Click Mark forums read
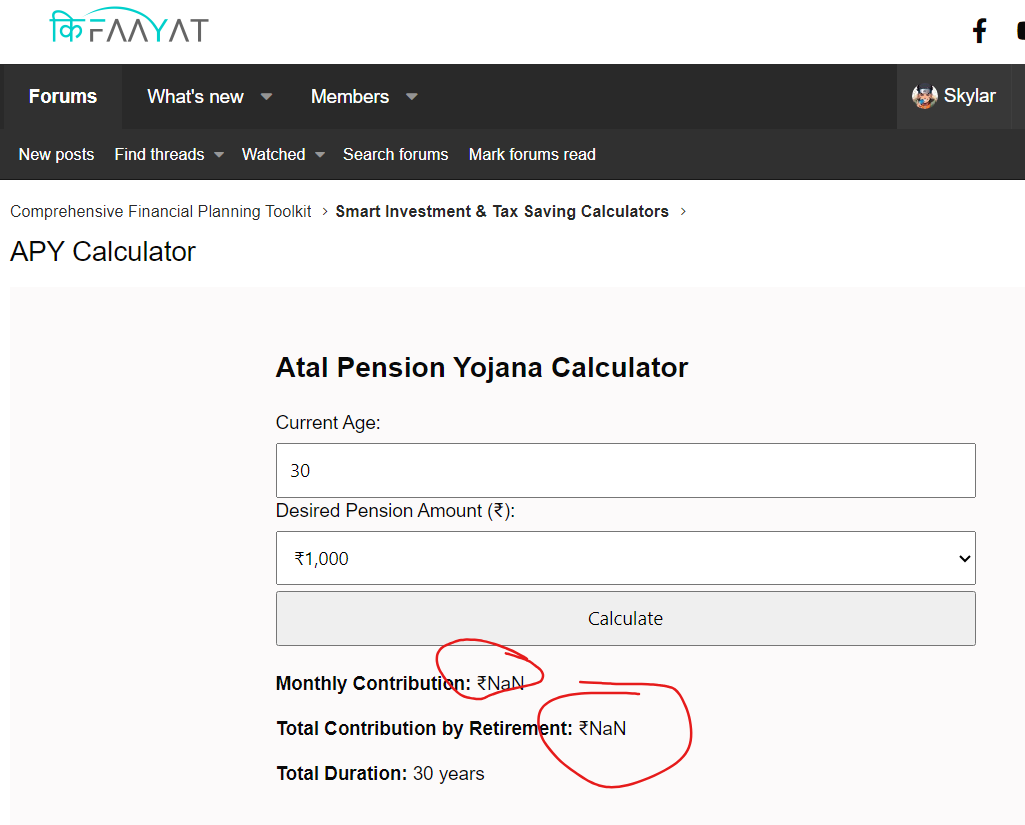Image resolution: width=1025 pixels, height=825 pixels. (532, 155)
